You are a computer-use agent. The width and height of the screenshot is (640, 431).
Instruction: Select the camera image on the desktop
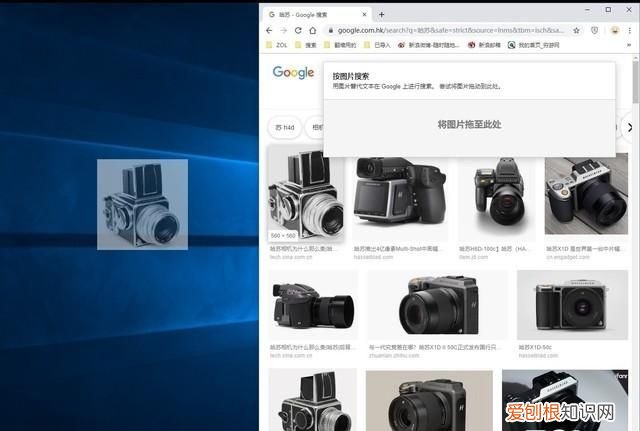coord(142,204)
